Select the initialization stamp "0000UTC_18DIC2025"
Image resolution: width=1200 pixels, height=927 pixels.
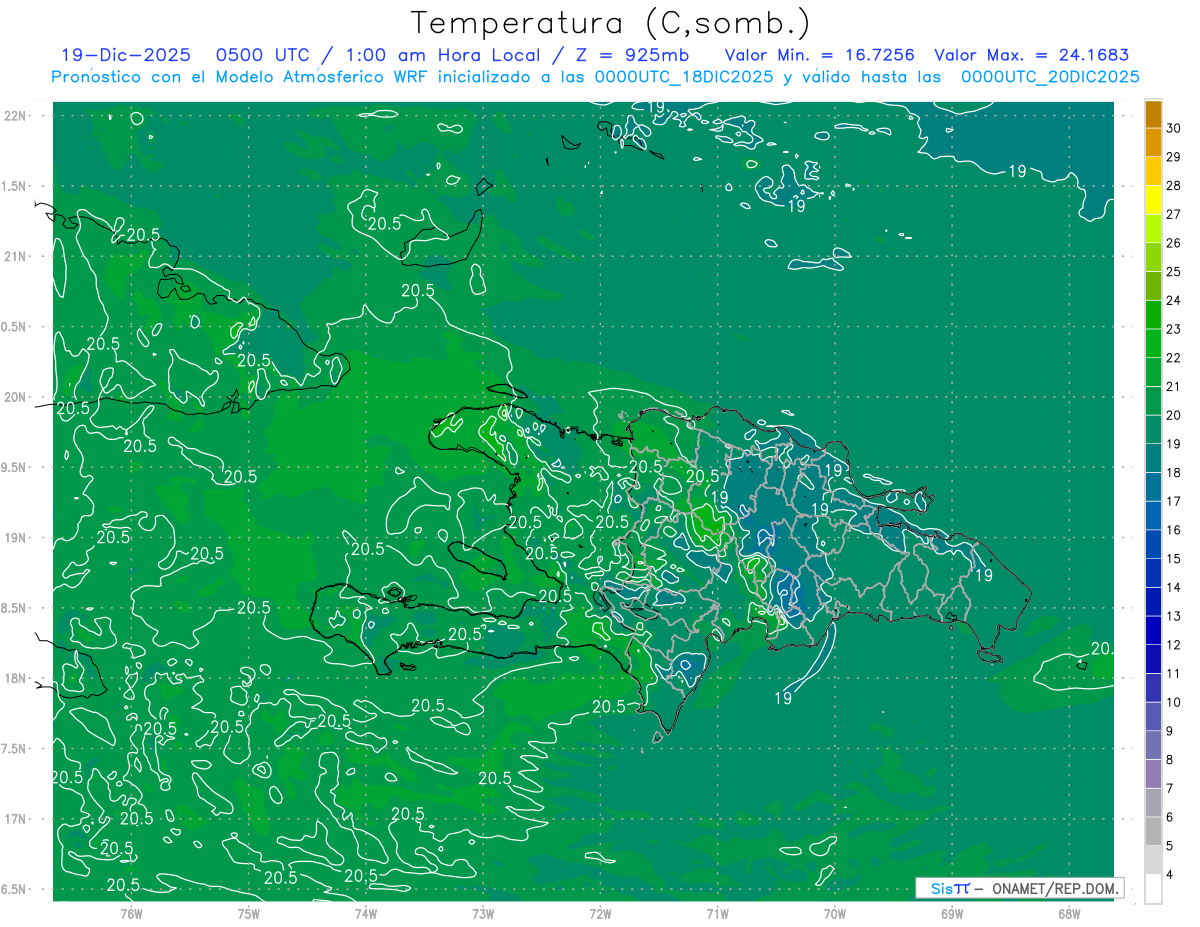pos(684,77)
